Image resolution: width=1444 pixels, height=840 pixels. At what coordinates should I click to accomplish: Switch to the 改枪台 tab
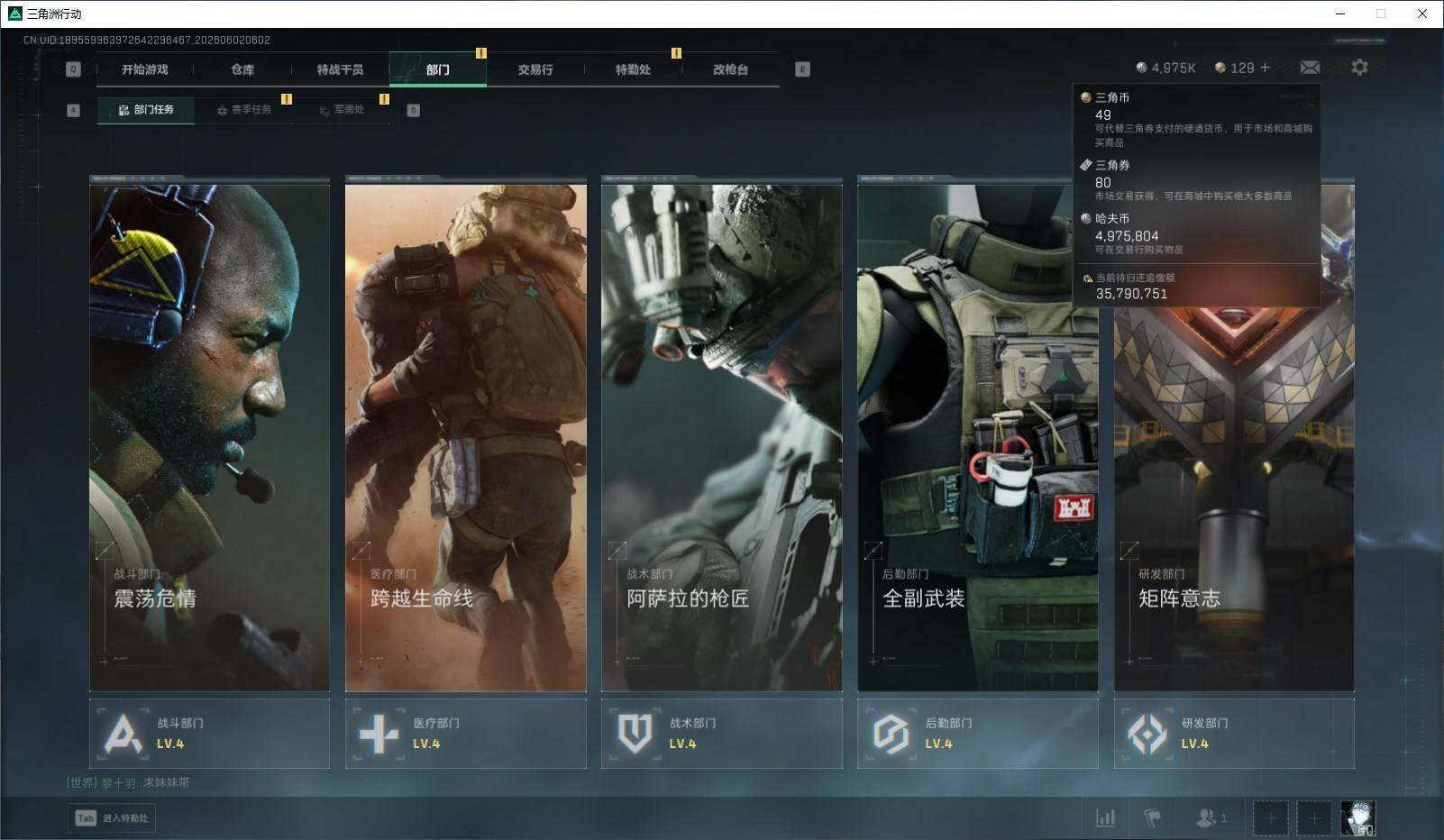730,69
